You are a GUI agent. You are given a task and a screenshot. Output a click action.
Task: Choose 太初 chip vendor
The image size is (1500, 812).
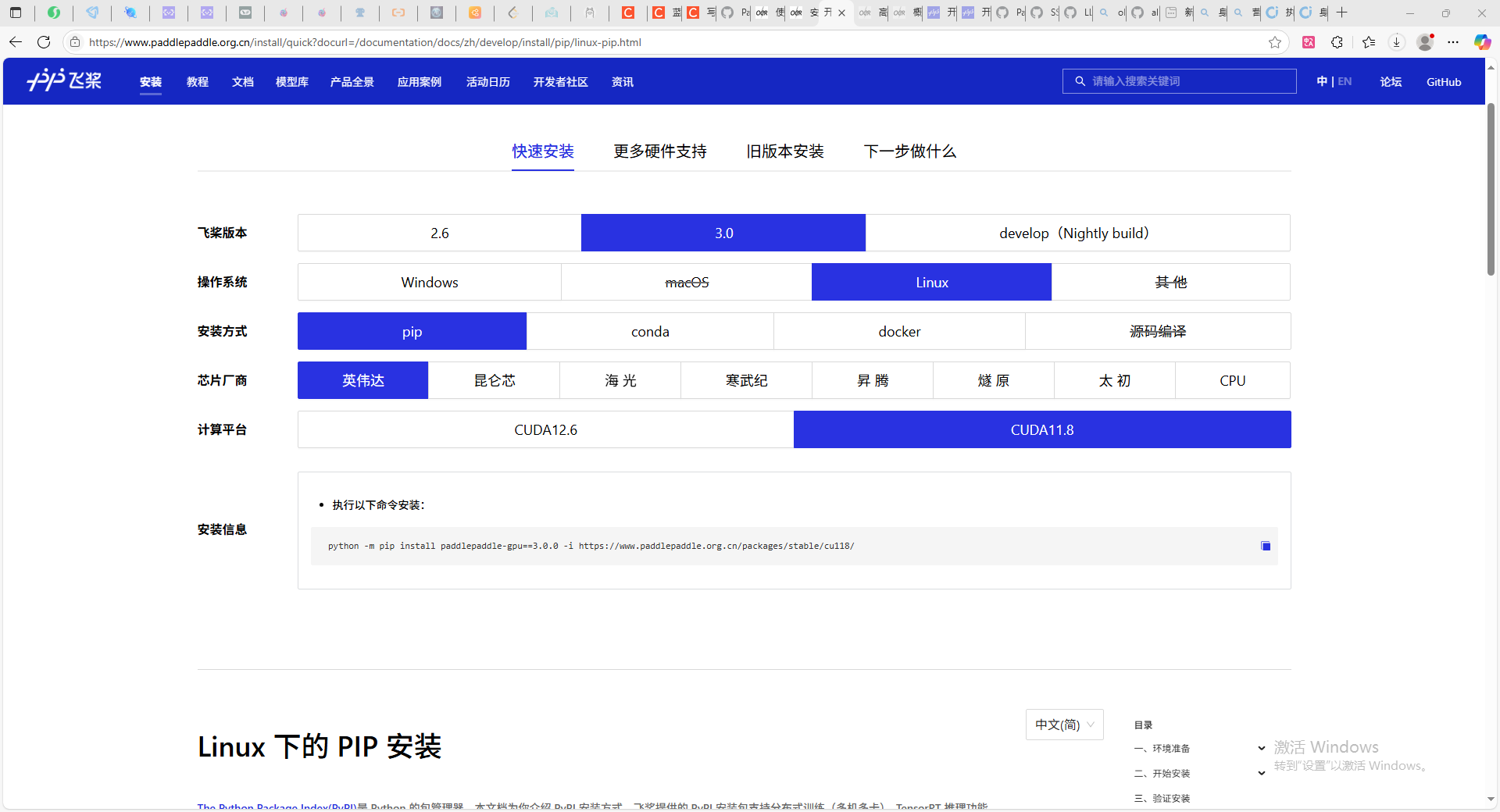coord(1115,380)
